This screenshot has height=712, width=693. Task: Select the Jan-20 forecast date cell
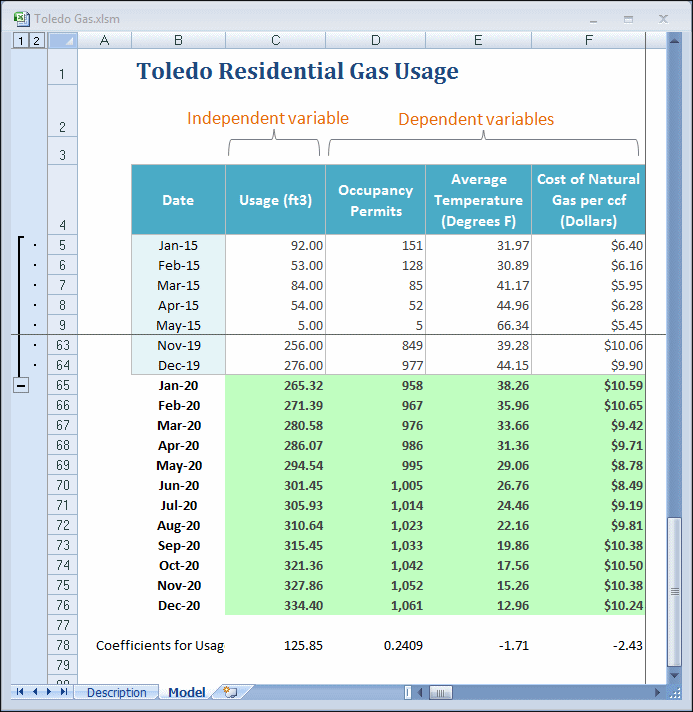point(178,385)
